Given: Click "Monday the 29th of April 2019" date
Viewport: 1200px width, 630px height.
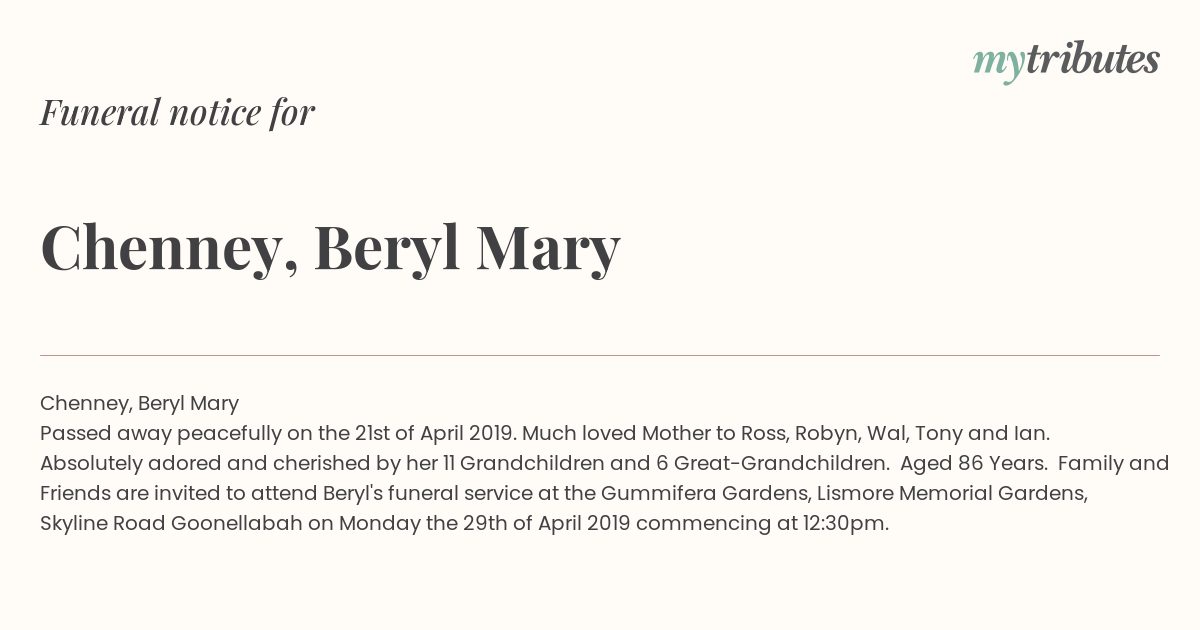Looking at the screenshot, I should click(x=485, y=524).
